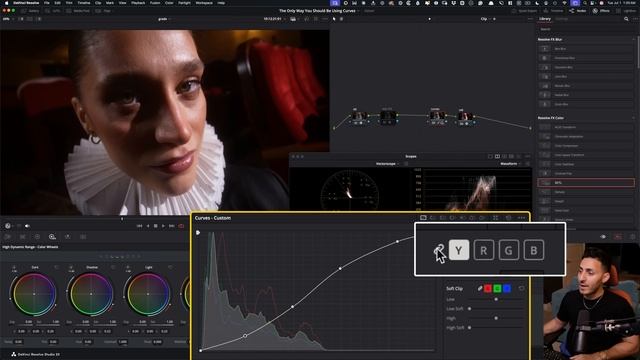
Task: Open the LUTs browser
Action: pos(53,11)
